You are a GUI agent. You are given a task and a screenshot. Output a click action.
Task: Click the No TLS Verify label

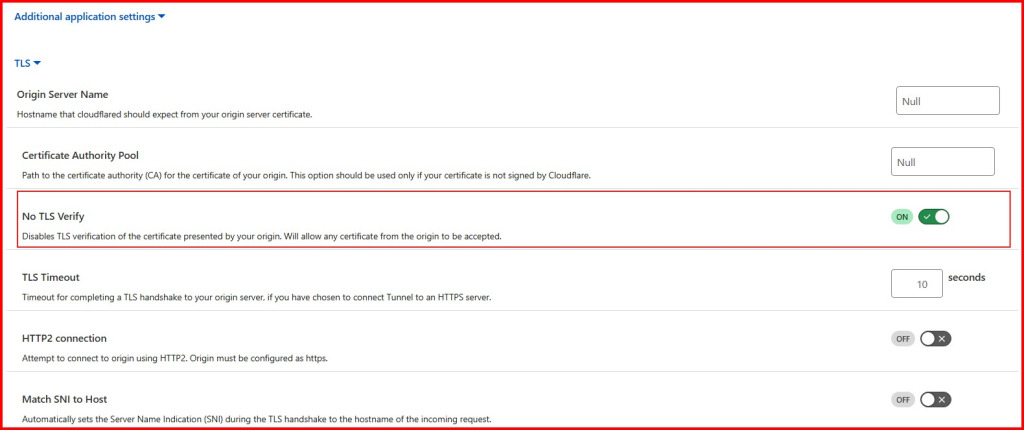(58, 216)
